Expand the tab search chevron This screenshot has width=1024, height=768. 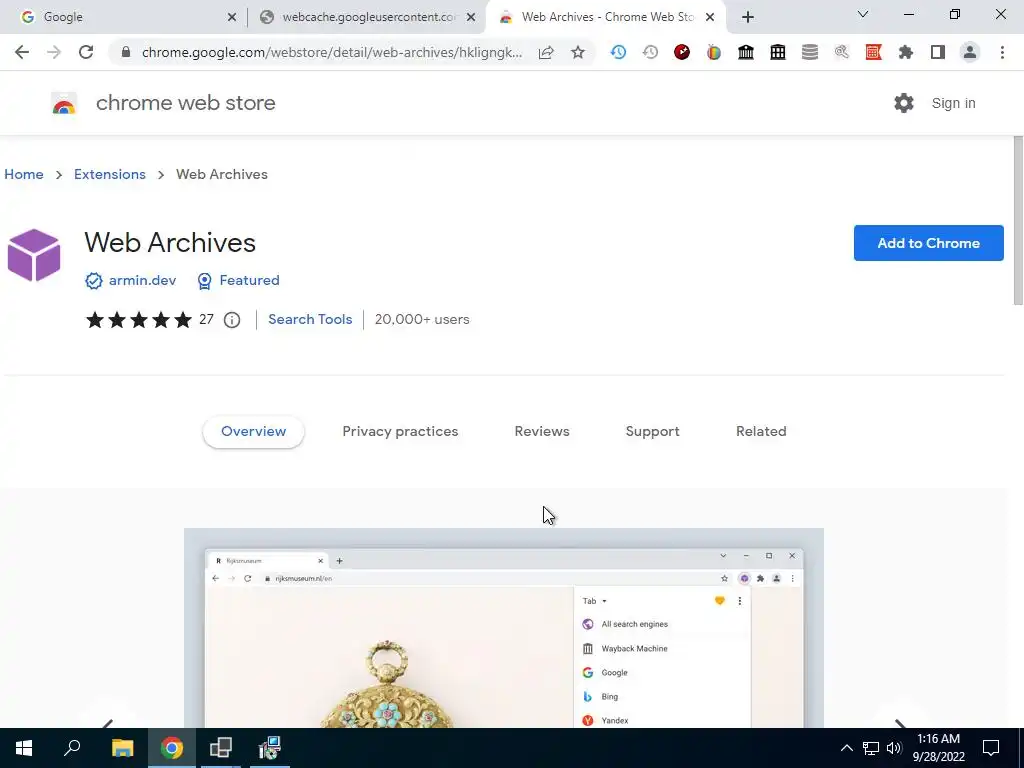click(863, 14)
